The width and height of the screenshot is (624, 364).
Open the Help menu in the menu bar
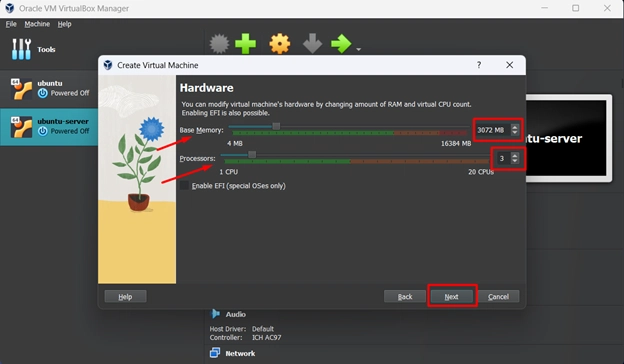(64, 24)
